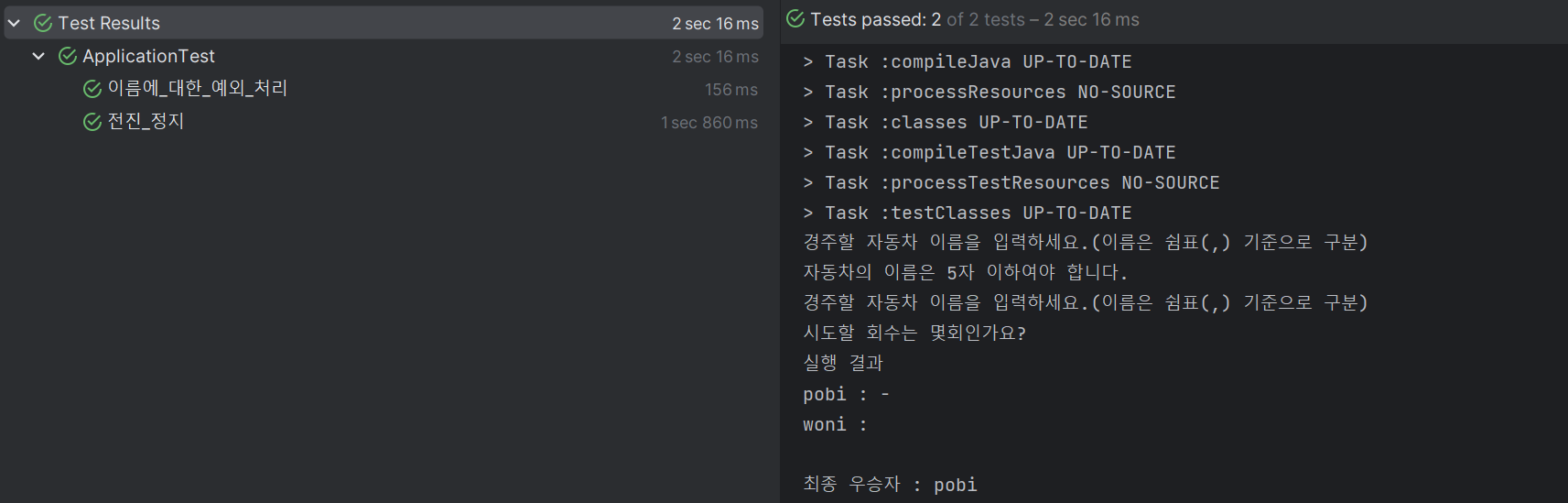Click the 1 sec 860 ms duration label

click(x=709, y=123)
